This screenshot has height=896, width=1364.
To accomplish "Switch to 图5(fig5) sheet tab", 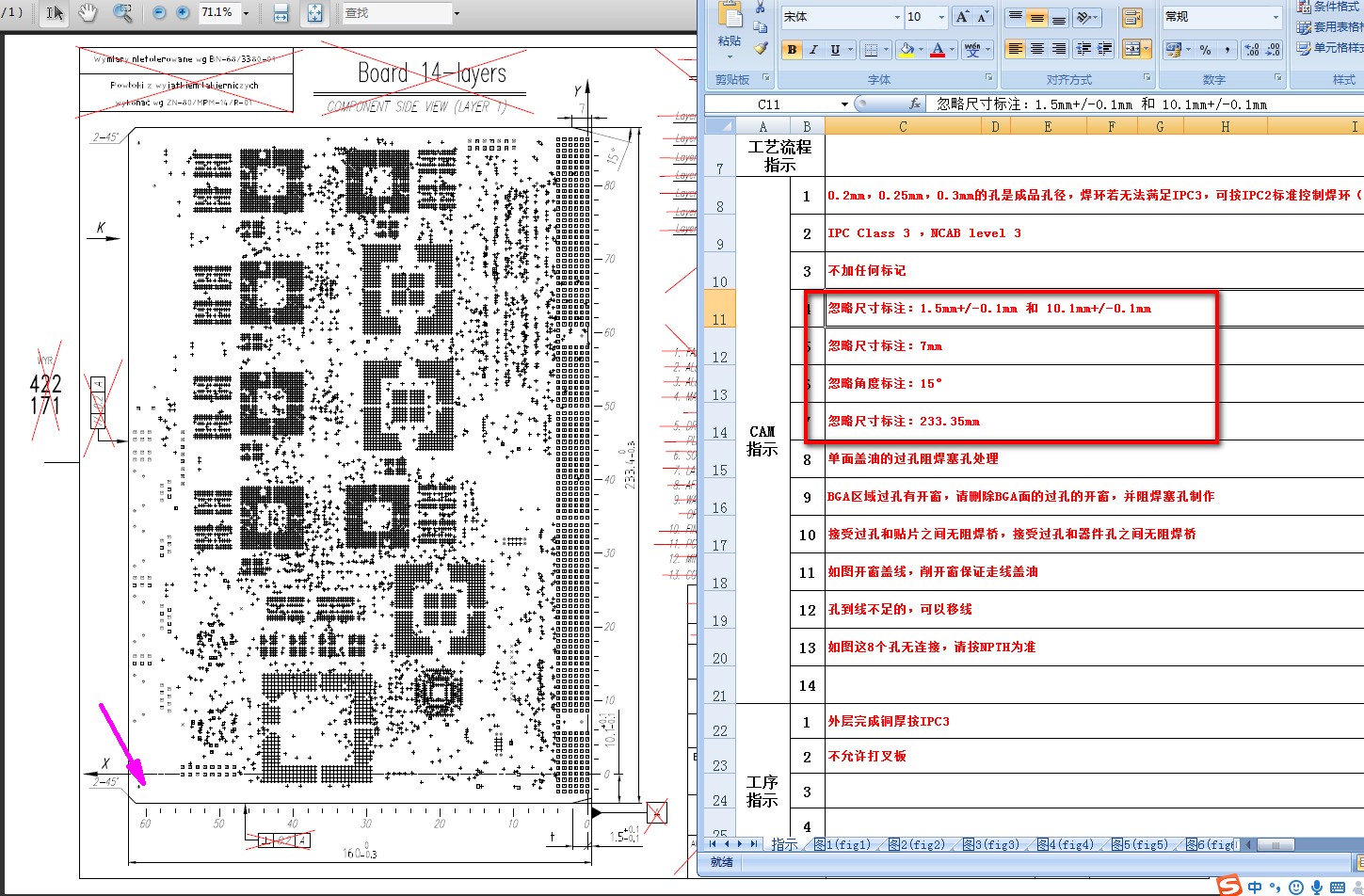I will click(1140, 844).
